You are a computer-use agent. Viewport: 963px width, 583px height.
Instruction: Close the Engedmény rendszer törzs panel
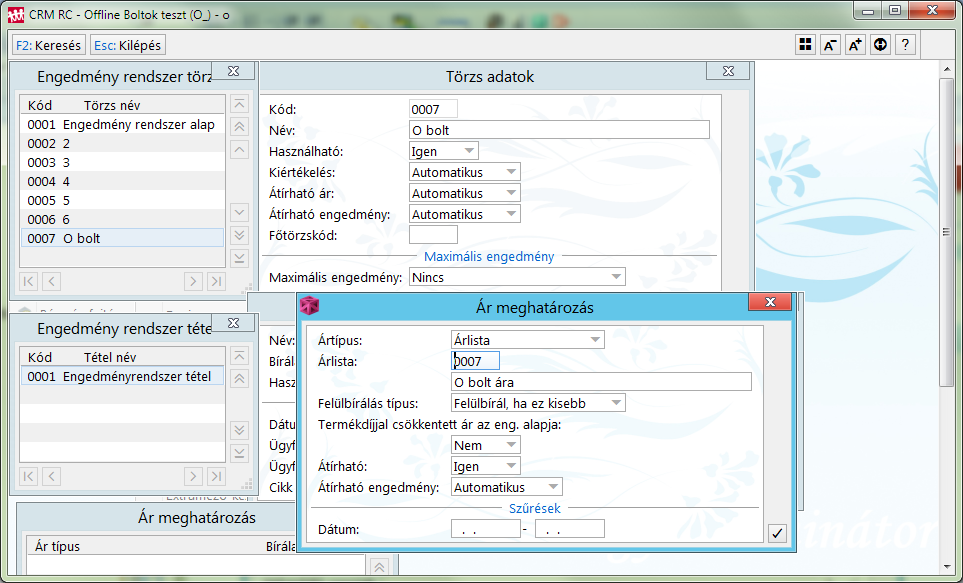pyautogui.click(x=233, y=71)
